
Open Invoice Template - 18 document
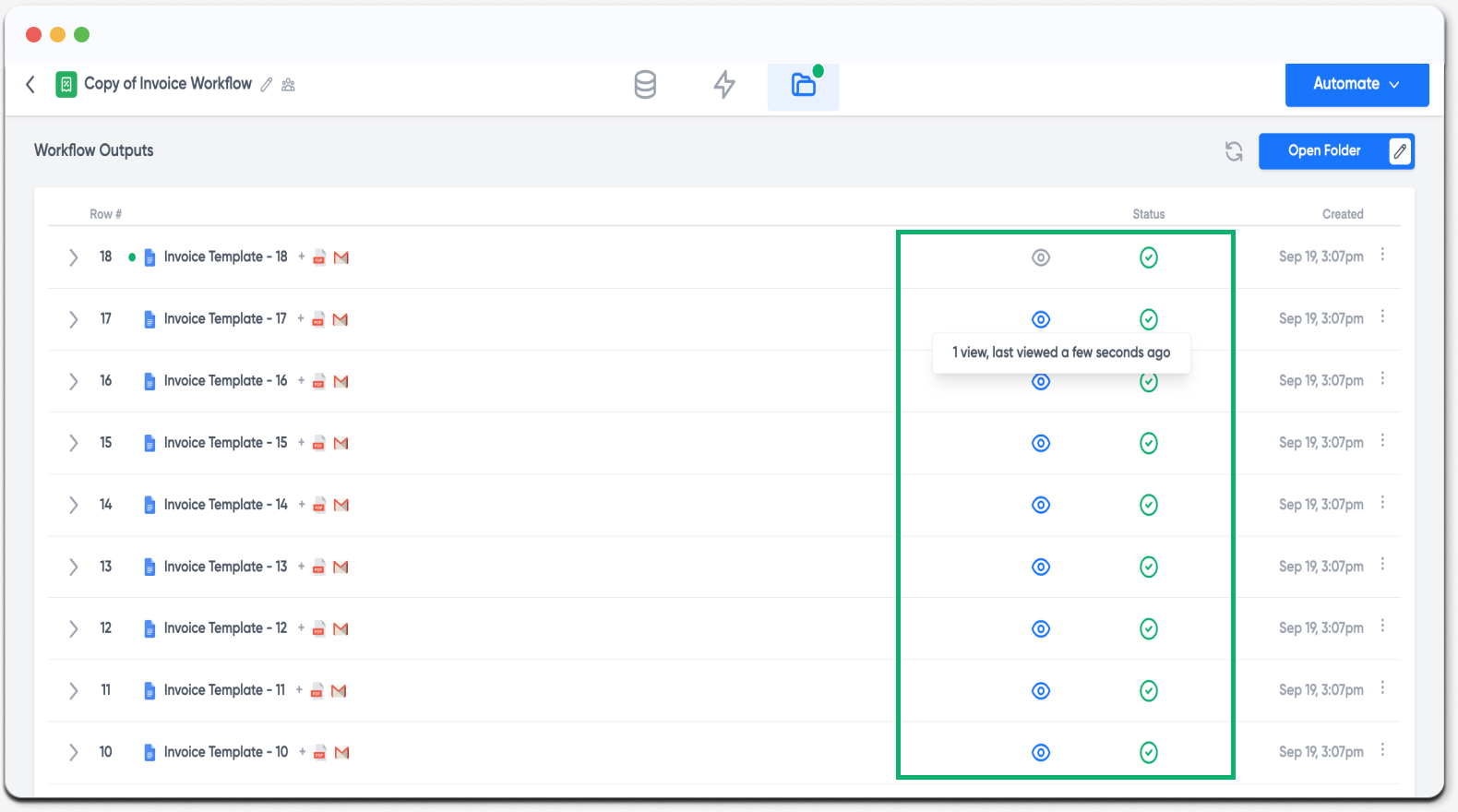click(x=225, y=257)
